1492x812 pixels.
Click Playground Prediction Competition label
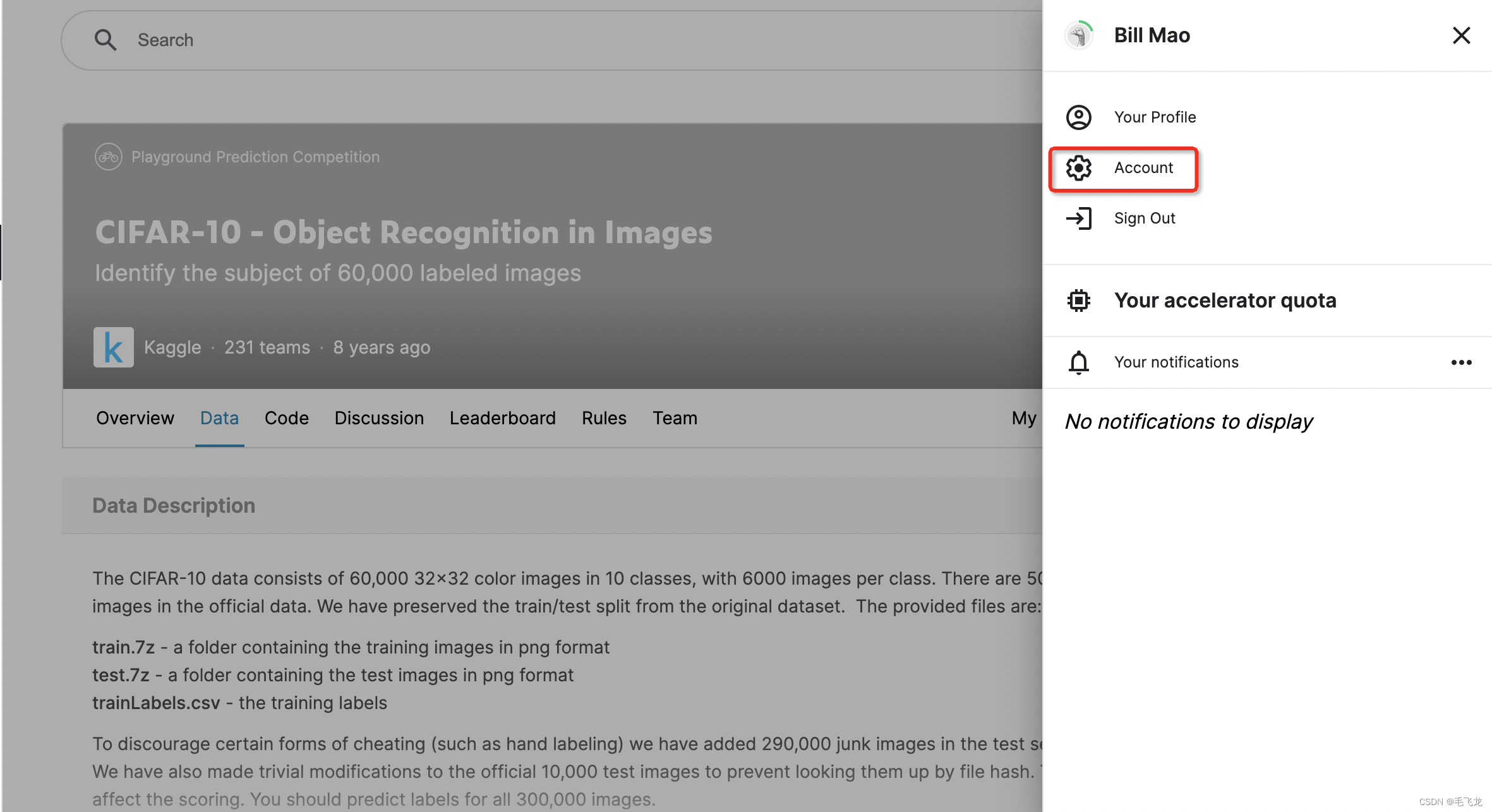pos(255,157)
